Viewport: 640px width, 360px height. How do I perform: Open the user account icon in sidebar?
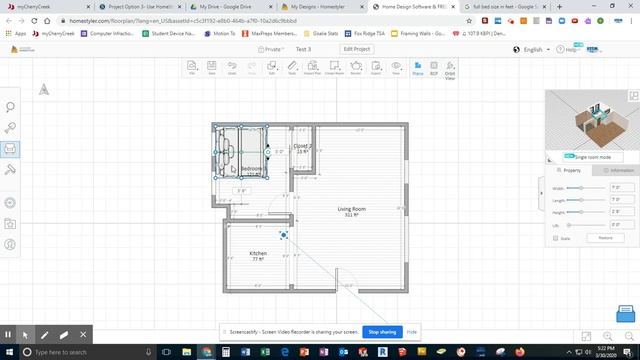[x=10, y=244]
